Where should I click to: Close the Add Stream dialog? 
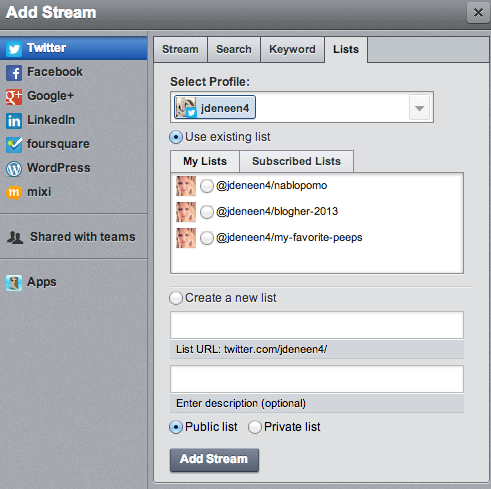(478, 13)
